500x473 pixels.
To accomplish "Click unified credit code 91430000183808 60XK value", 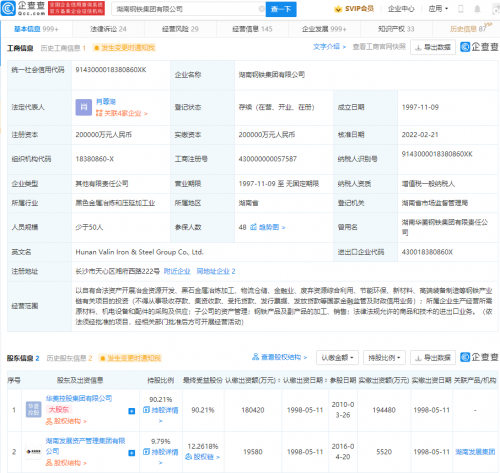I will click(x=111, y=69).
